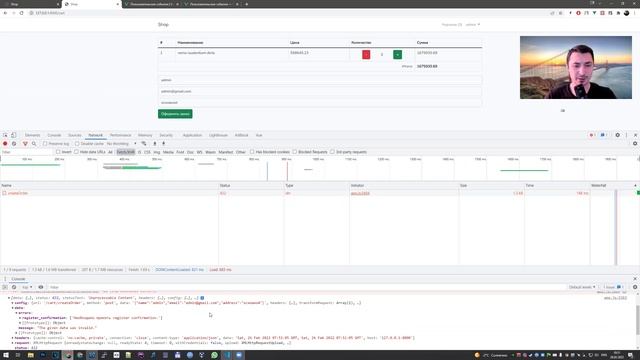Click the green order submit button
640x360 pixels.
click(x=175, y=114)
